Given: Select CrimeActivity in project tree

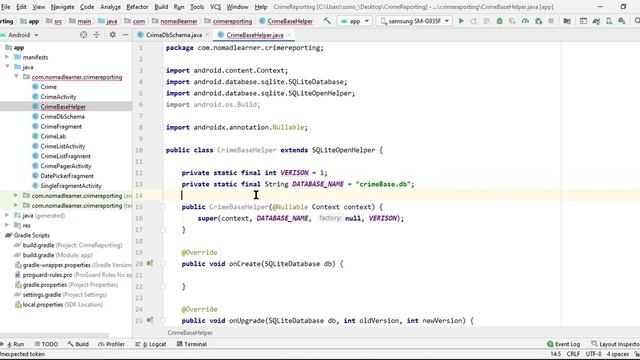Looking at the screenshot, I should (58, 97).
